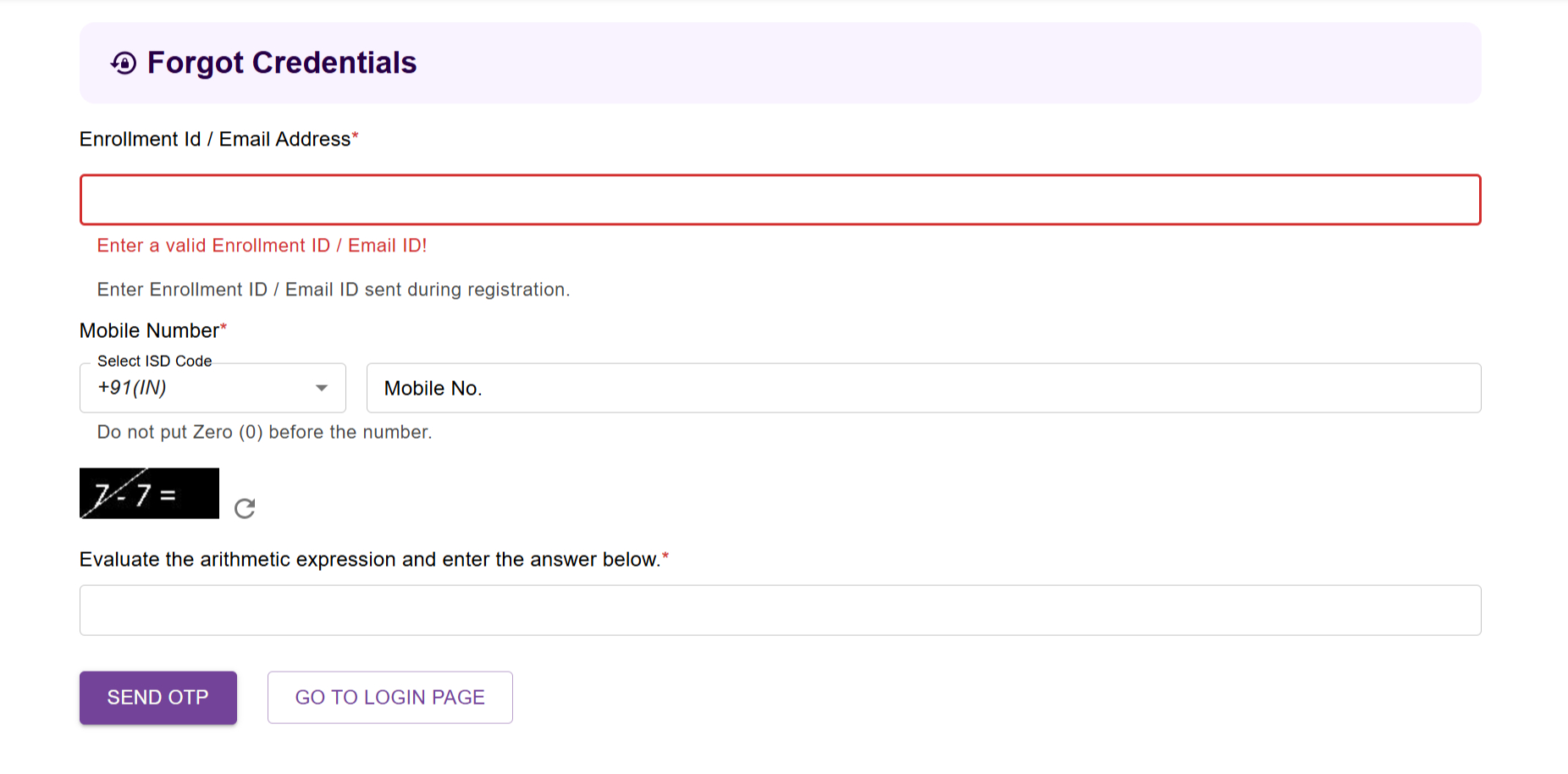This screenshot has height=774, width=1568.
Task: Click the Enrollment Id / Email Address label
Action: (215, 139)
